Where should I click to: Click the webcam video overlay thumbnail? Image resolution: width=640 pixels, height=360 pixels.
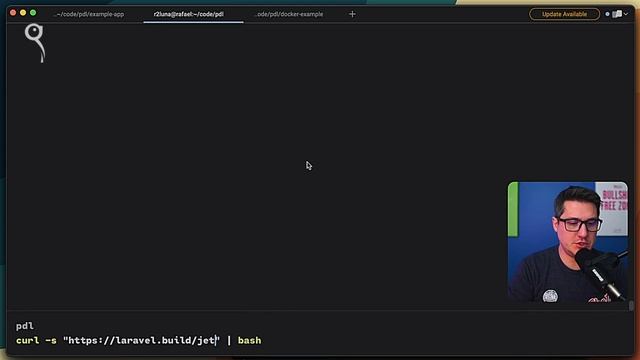pyautogui.click(x=568, y=242)
